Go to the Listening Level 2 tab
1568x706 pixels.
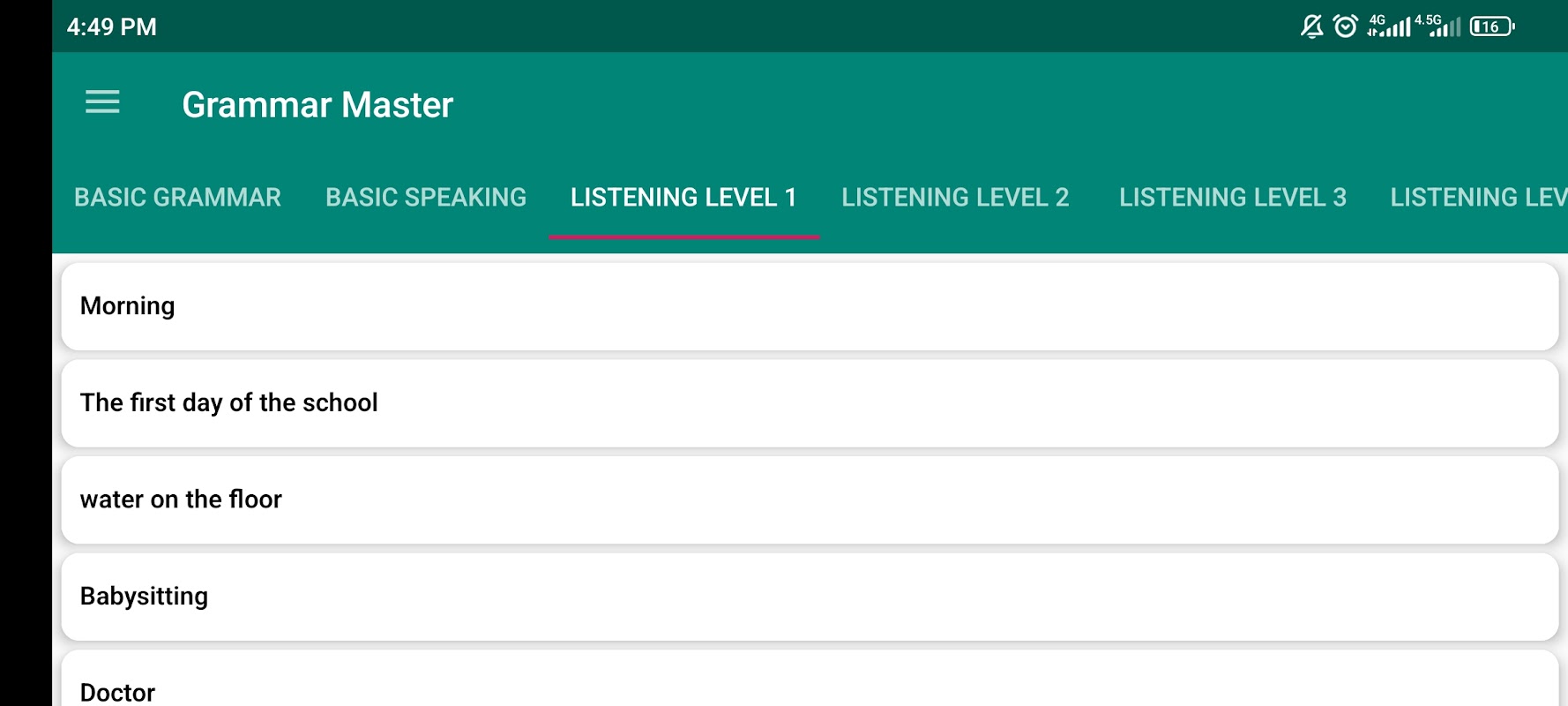click(955, 198)
